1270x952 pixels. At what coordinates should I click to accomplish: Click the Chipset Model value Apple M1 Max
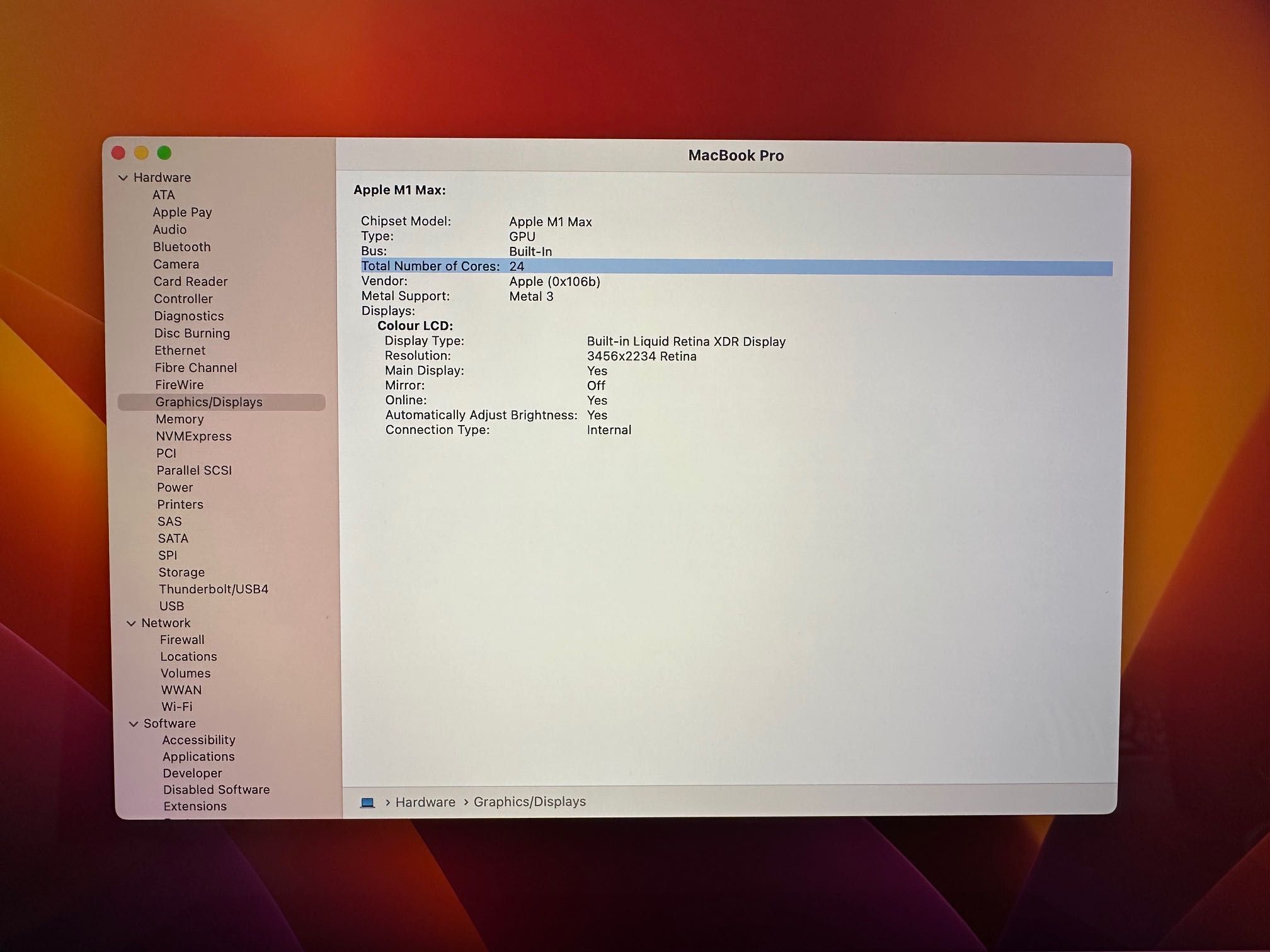[x=551, y=222]
